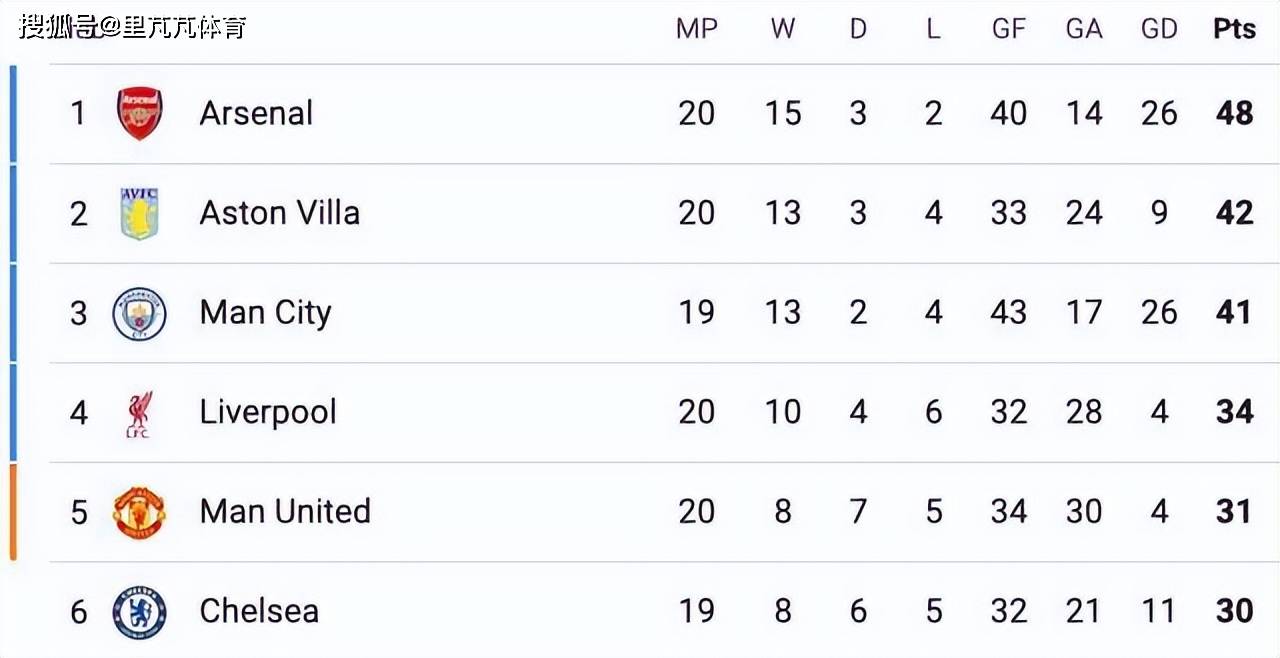Open the Man United team page
Screen dimensions: 1280x658
[285, 512]
